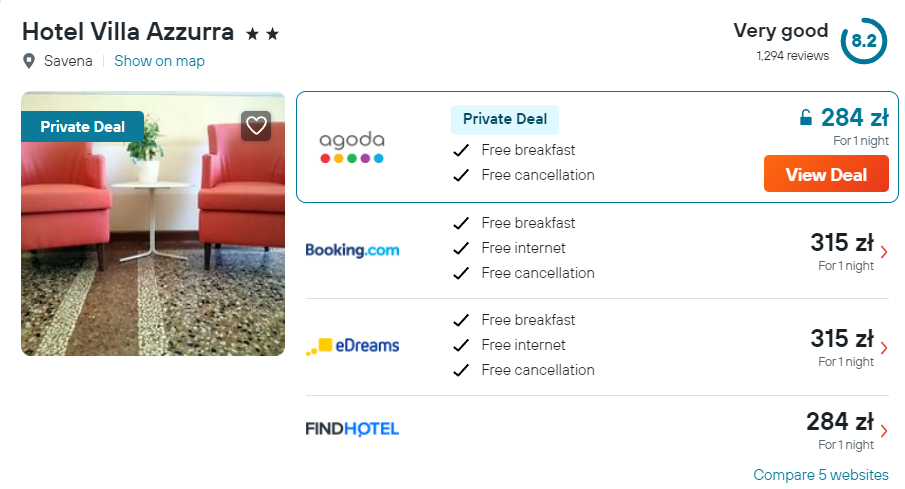View the 1,294 reviews count
The width and height of the screenshot is (905, 489).
tap(792, 56)
